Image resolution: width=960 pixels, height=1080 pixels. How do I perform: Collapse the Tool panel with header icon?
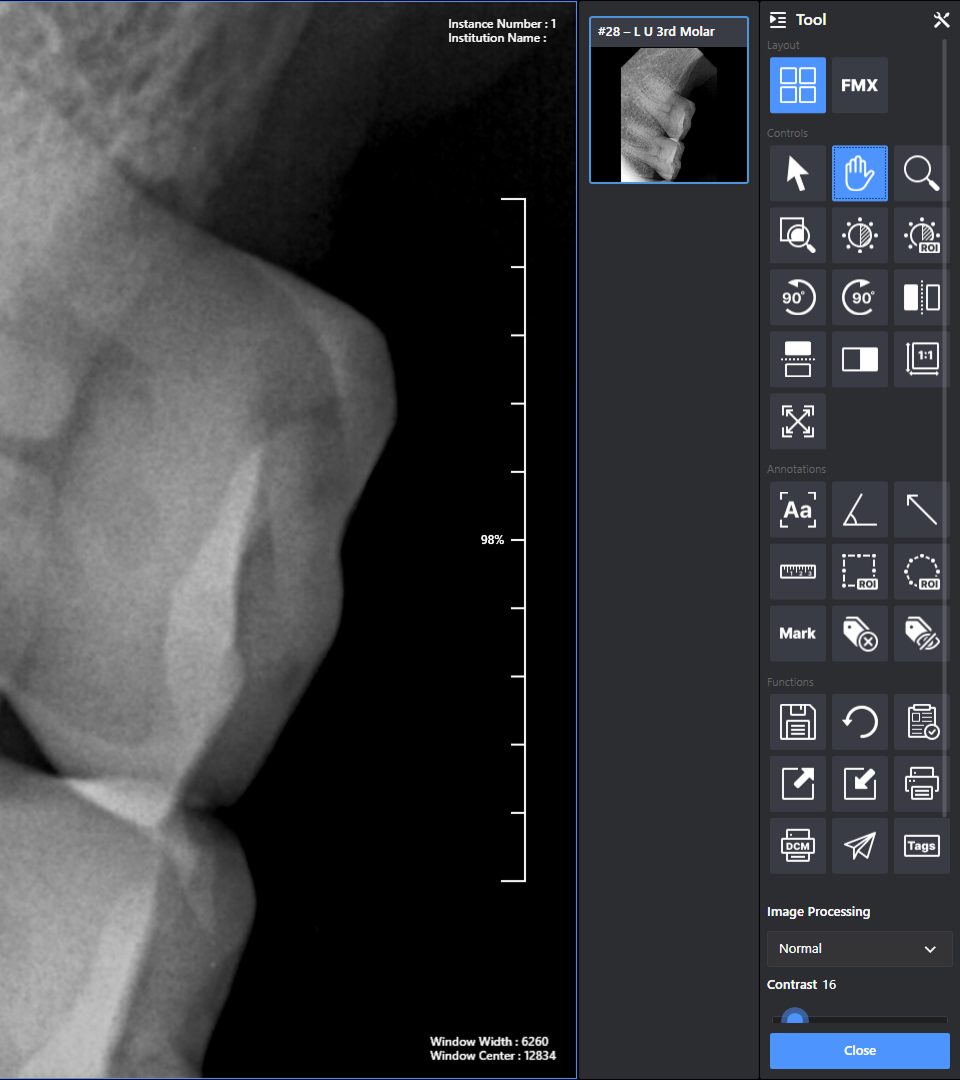coord(778,20)
